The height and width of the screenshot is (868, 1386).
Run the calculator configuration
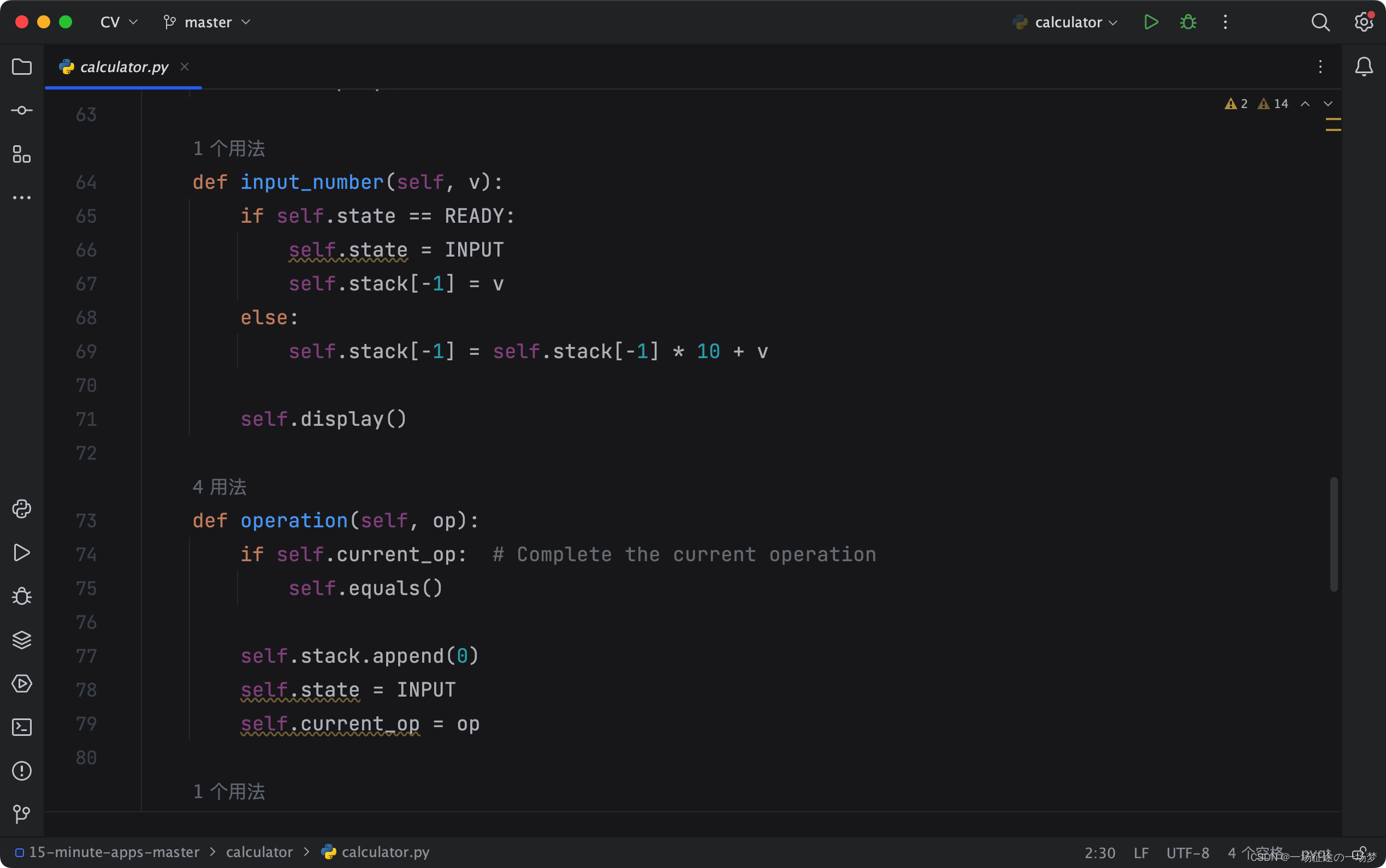1151,22
